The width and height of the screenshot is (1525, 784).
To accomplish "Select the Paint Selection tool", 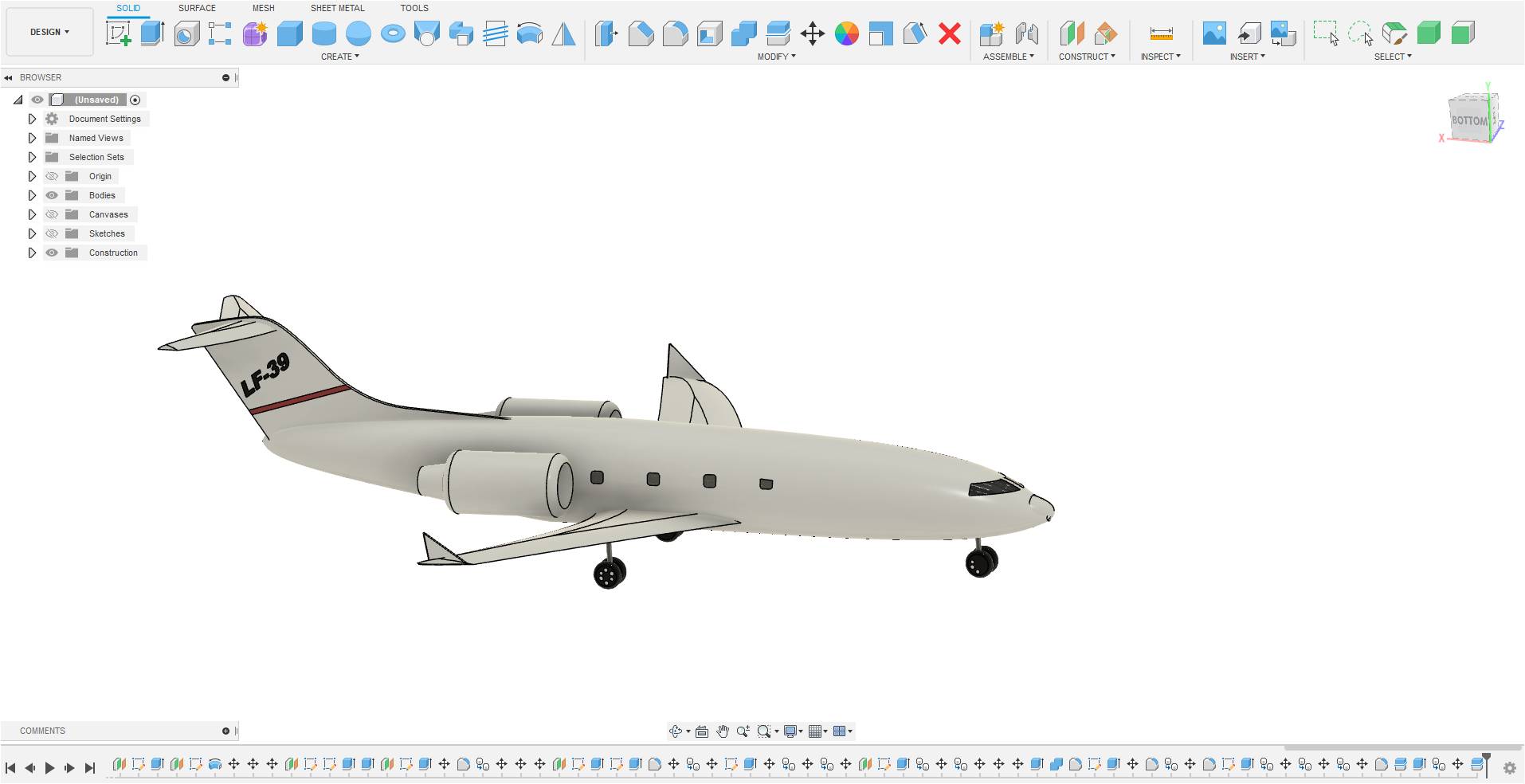I will [x=1394, y=33].
